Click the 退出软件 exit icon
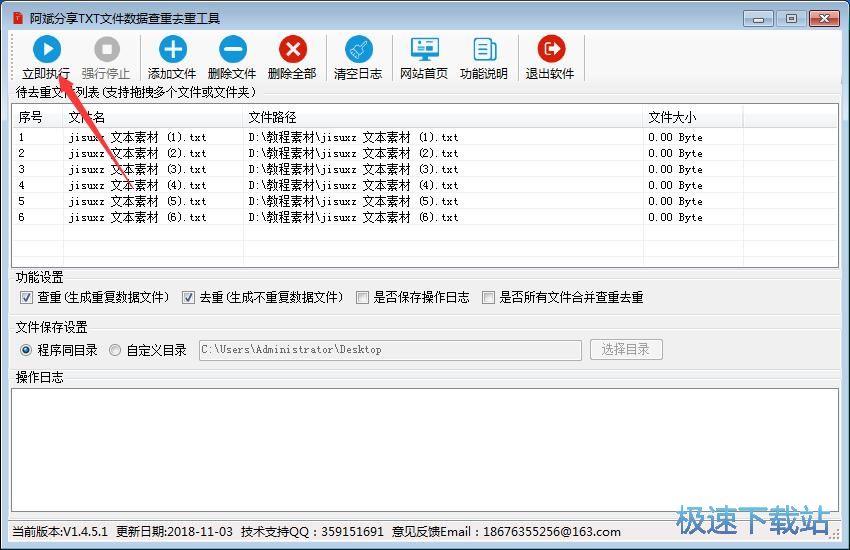This screenshot has height=550, width=850. point(550,49)
